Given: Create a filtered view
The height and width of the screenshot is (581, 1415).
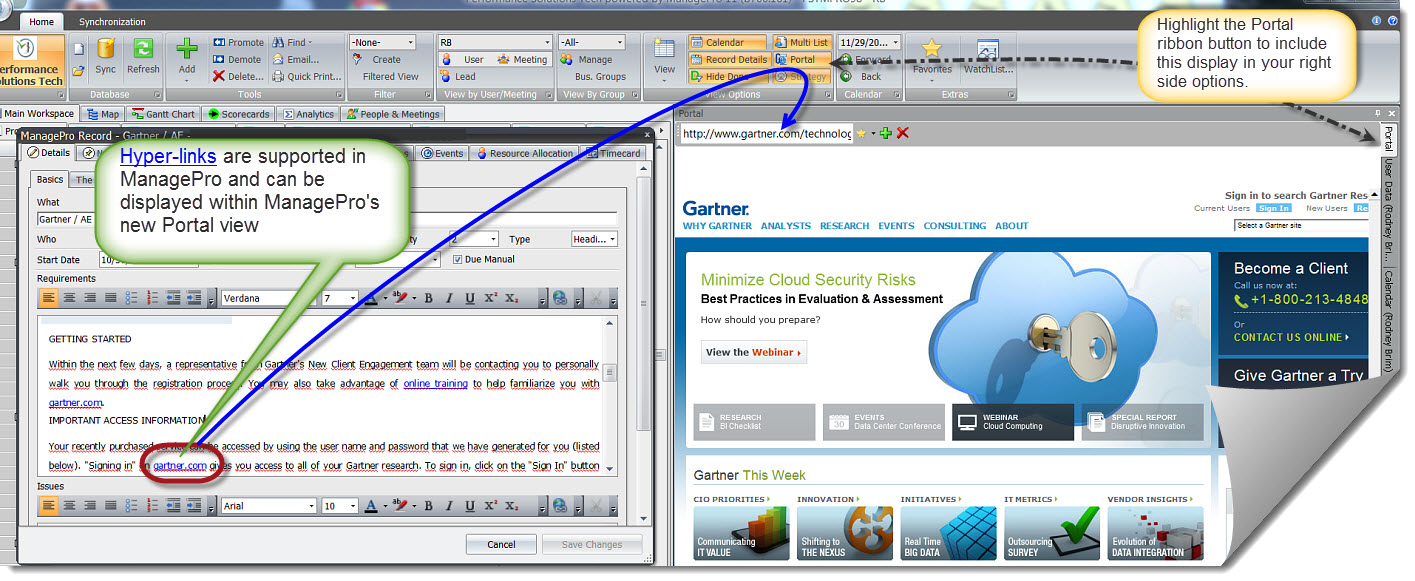Looking at the screenshot, I should tap(387, 67).
